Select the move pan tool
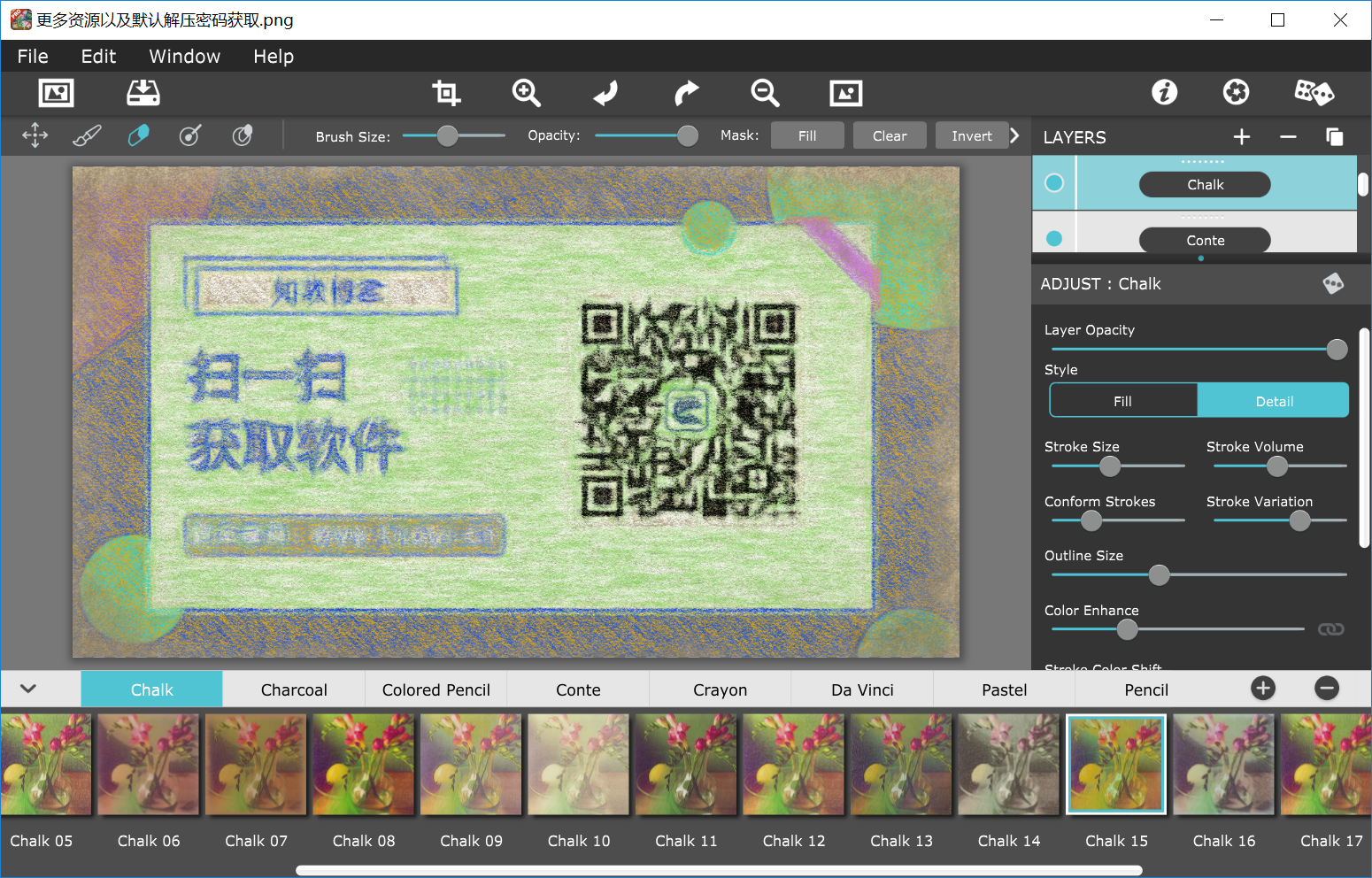Image resolution: width=1372 pixels, height=878 pixels. [x=35, y=135]
